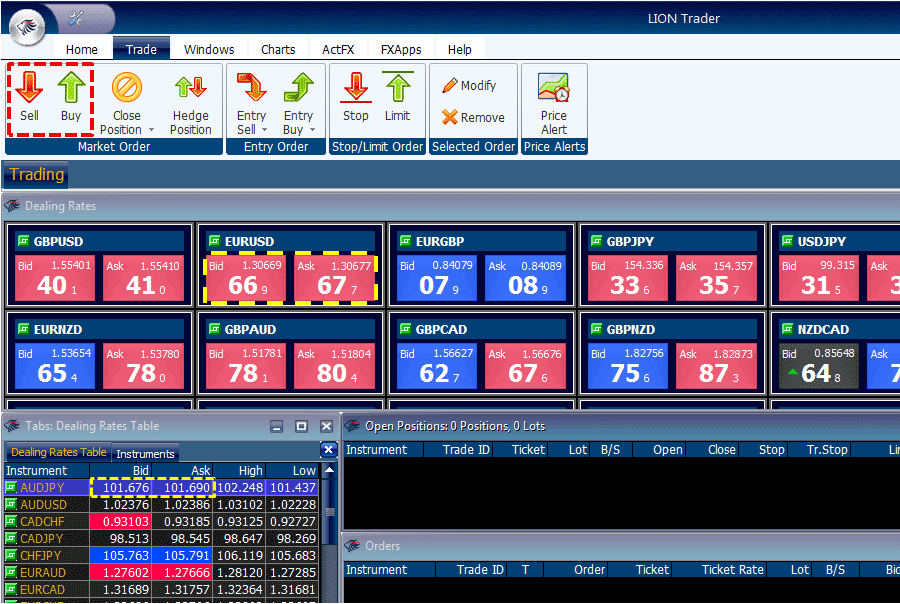Viewport: 900px width, 604px height.
Task: Click the quick access tools icon in title bar
Action: [x=76, y=18]
